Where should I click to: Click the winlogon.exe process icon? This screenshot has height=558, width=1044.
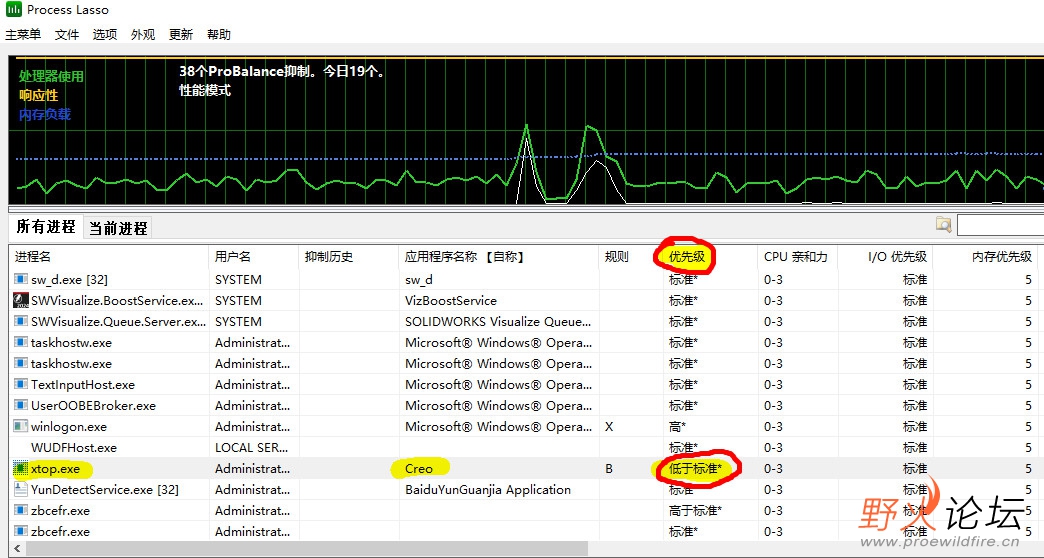(x=21, y=426)
